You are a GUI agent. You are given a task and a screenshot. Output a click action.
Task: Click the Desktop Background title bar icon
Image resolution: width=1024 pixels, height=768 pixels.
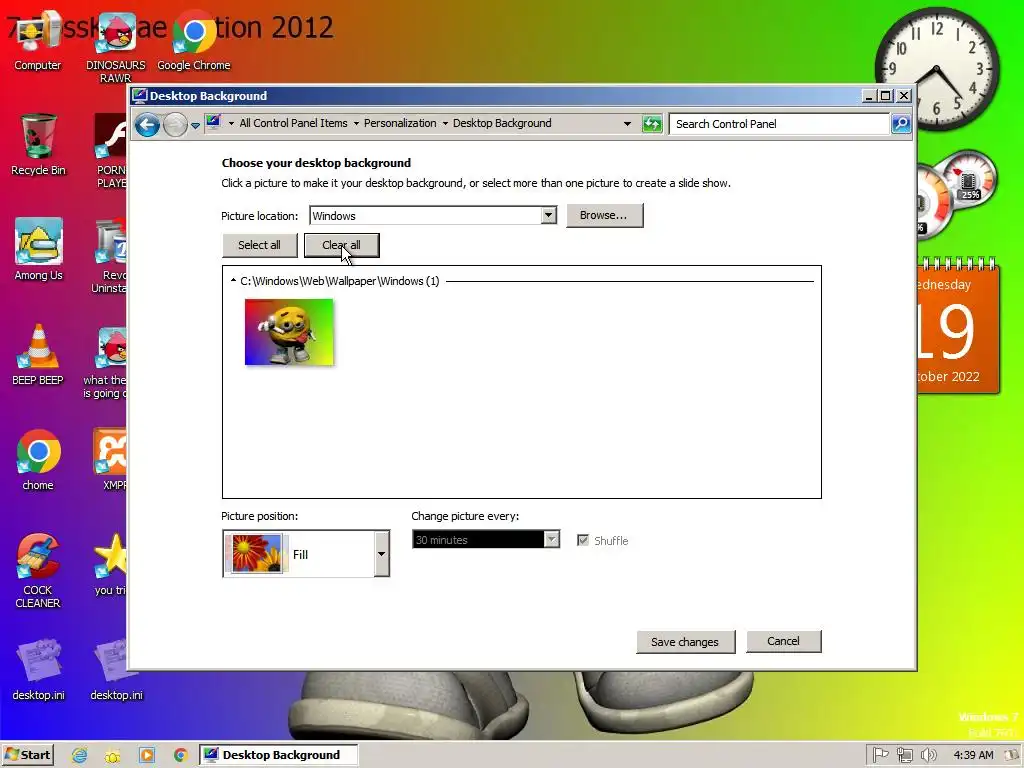pos(139,96)
